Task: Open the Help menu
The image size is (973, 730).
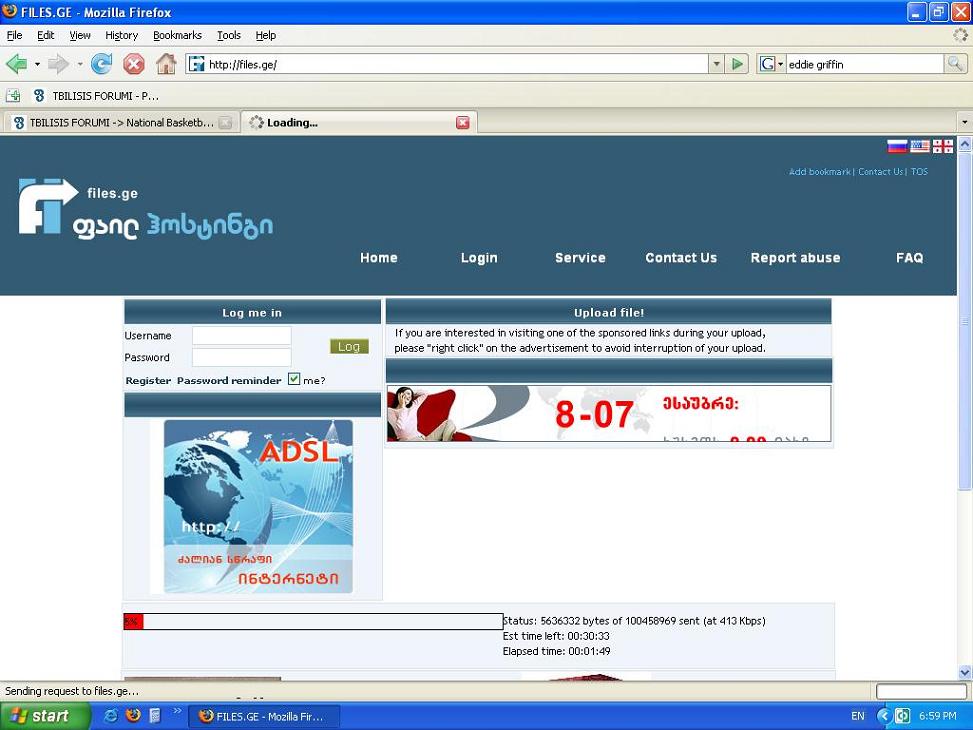Action: pyautogui.click(x=266, y=35)
